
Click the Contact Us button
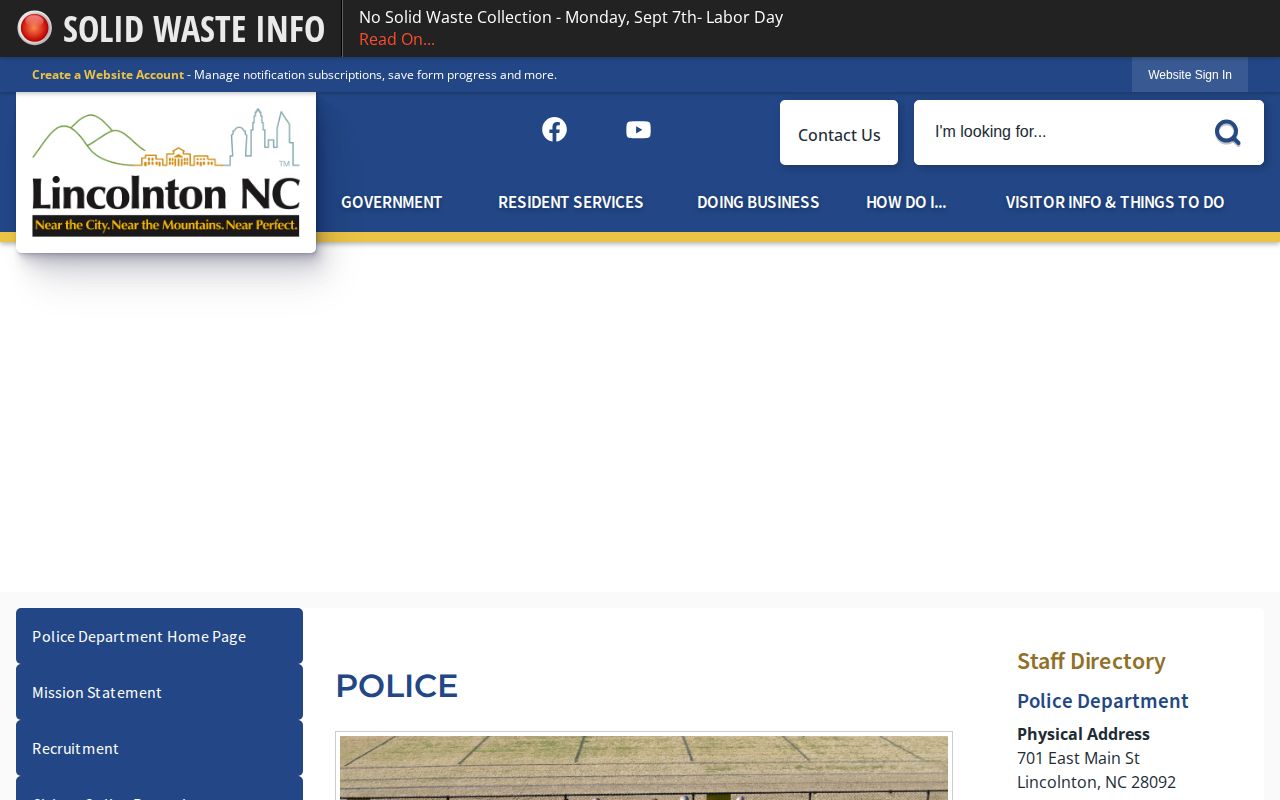tap(839, 133)
